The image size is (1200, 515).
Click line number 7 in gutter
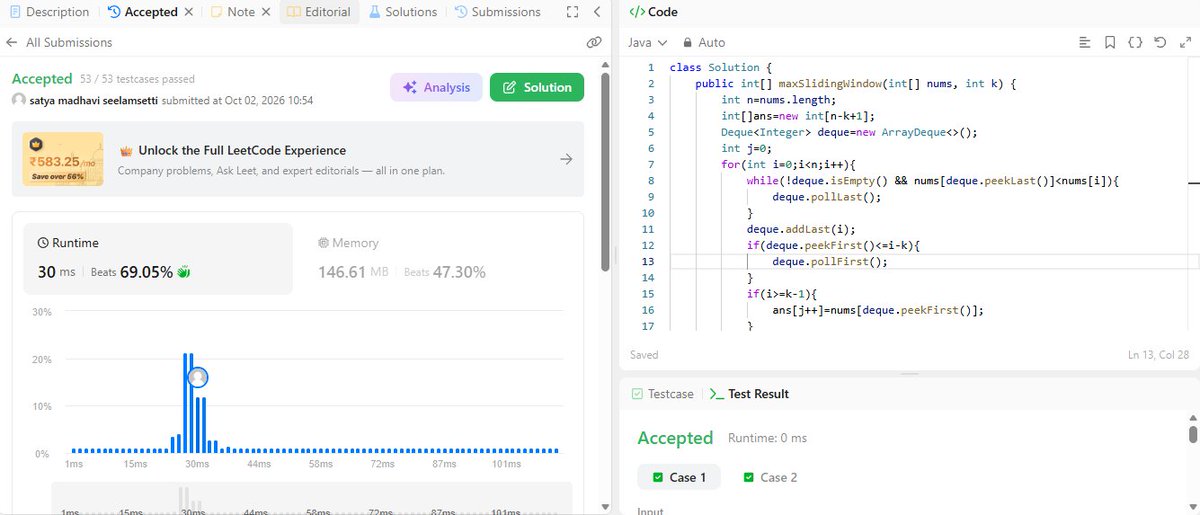point(650,164)
